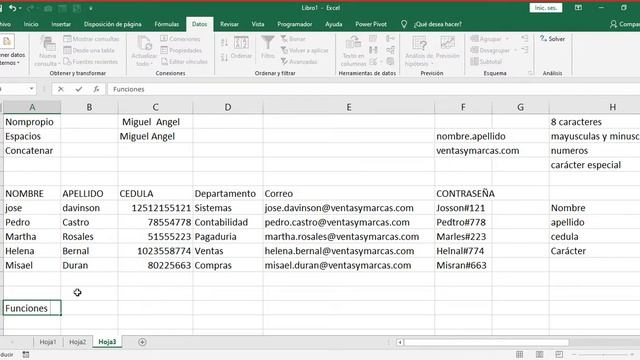
Task: Switch to the Page Break Preview icon
Action: pos(559,355)
